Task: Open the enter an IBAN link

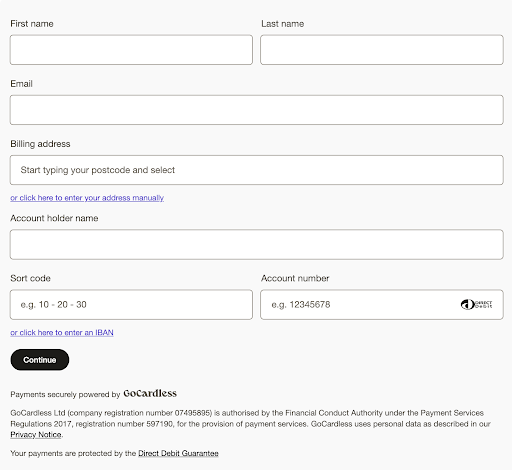Action: [62, 333]
